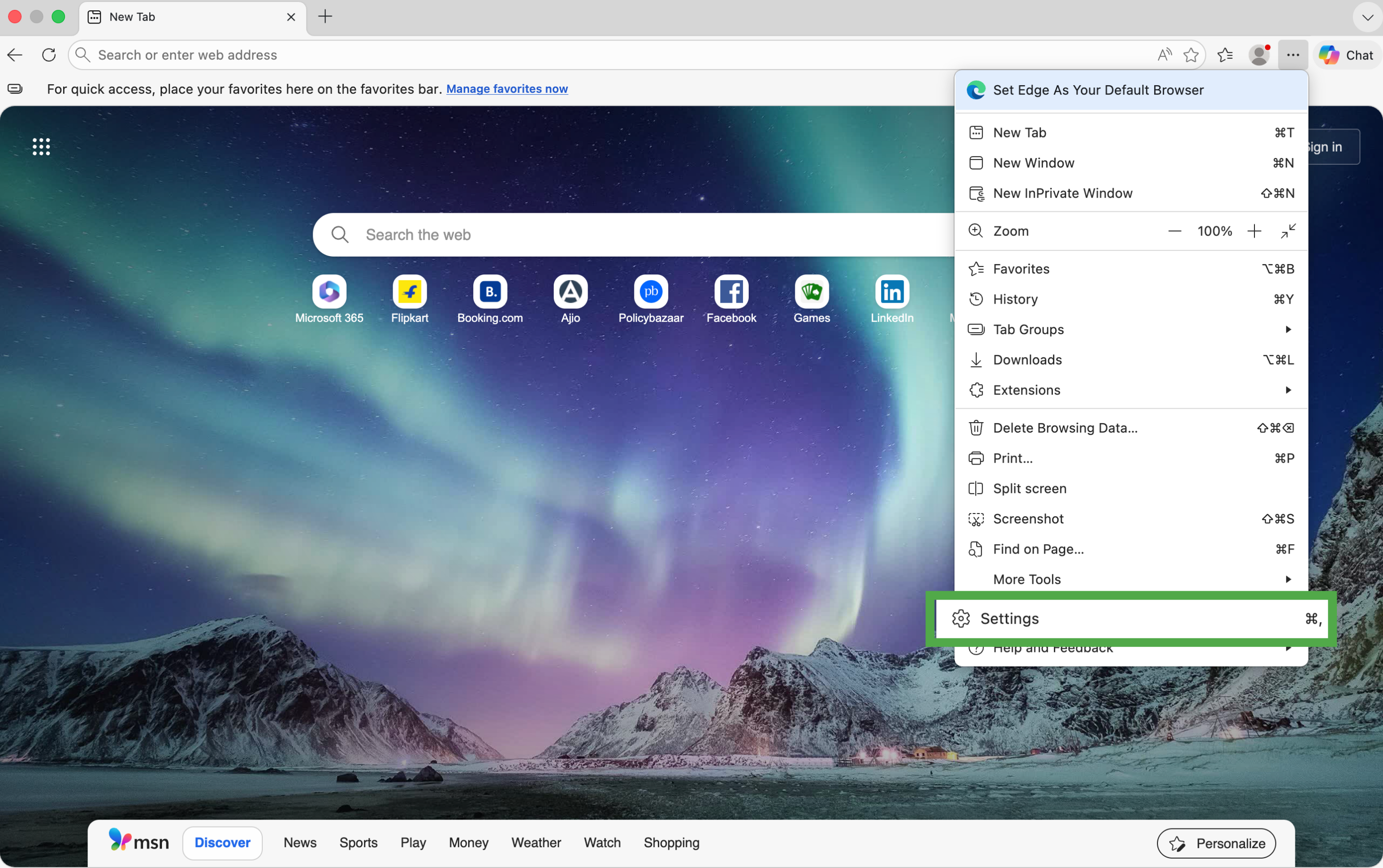The width and height of the screenshot is (1383, 868).
Task: Zoom out with the minus button
Action: click(1174, 231)
